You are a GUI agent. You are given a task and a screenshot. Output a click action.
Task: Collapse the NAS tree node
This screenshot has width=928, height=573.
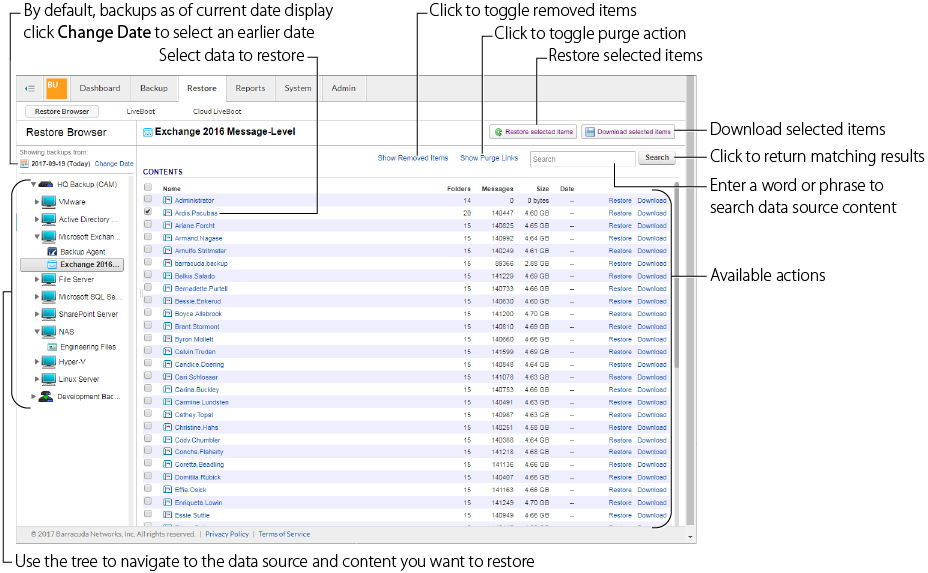[37, 331]
